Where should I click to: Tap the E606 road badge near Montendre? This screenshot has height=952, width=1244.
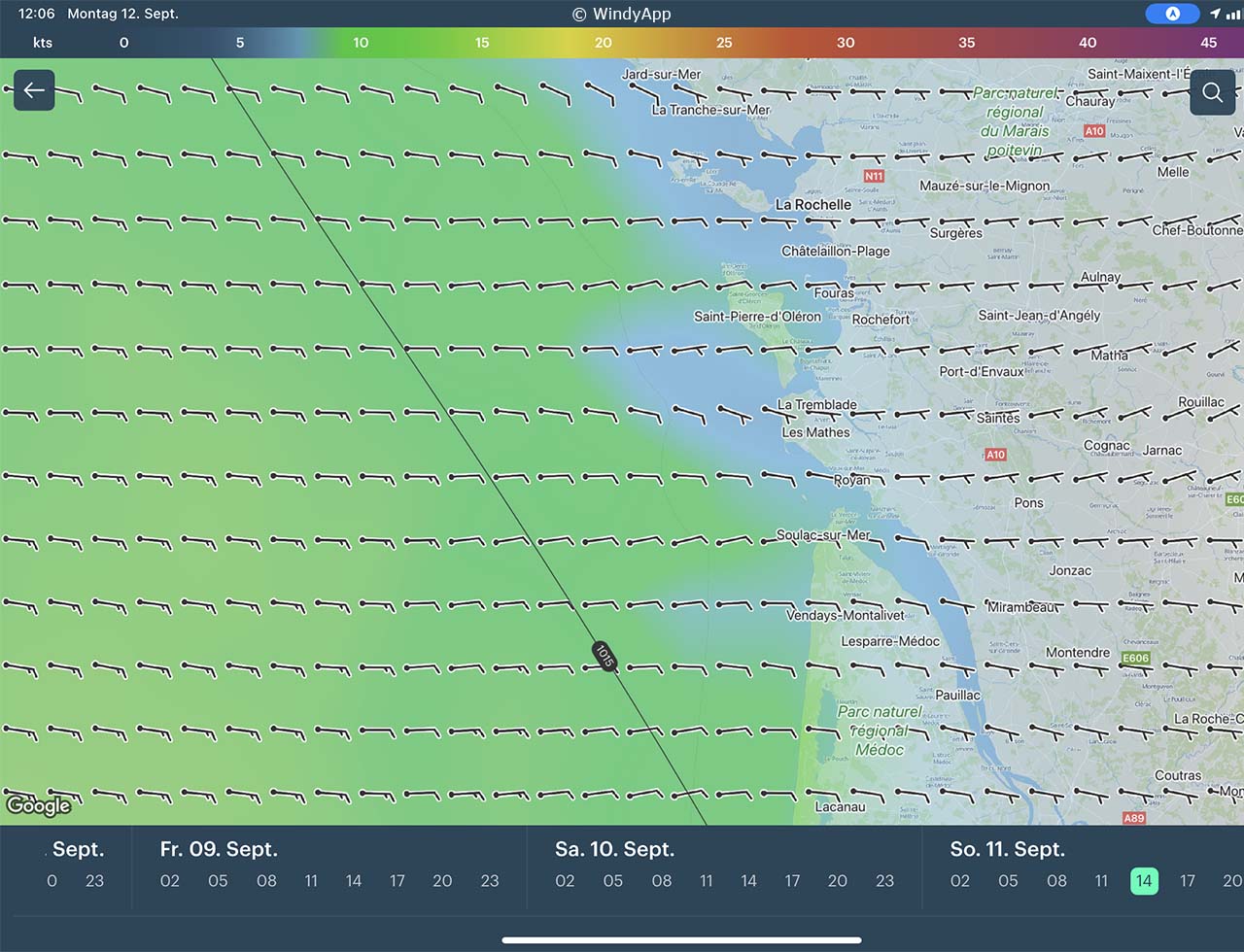1135,658
